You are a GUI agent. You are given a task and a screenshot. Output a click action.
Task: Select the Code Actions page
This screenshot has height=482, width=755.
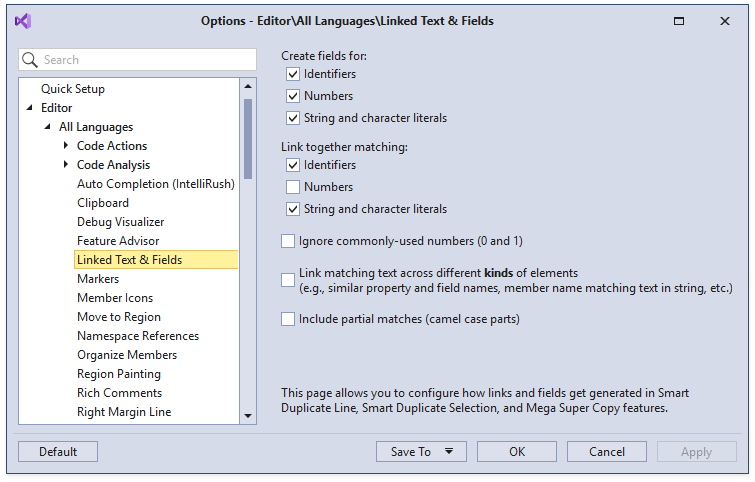pyautogui.click(x=112, y=146)
